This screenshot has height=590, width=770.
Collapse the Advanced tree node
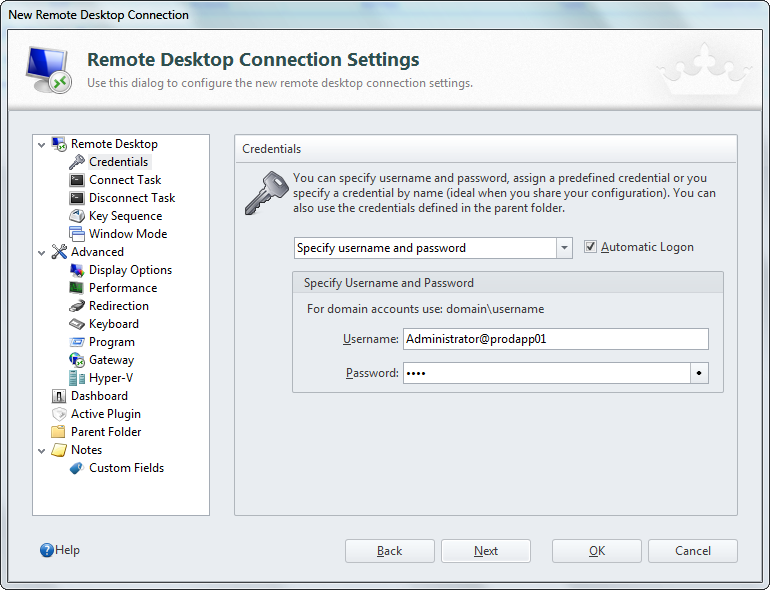coord(41,253)
